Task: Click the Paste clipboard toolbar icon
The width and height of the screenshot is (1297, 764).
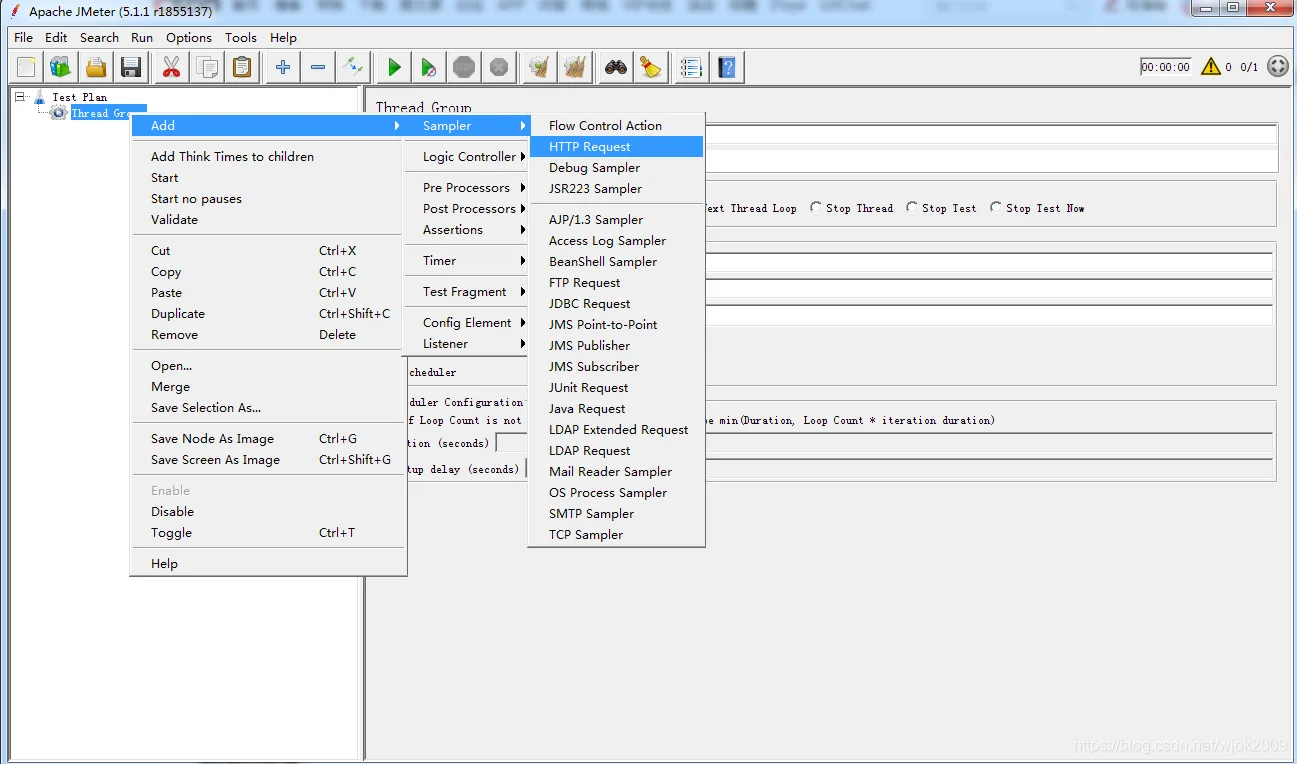Action: click(x=242, y=67)
